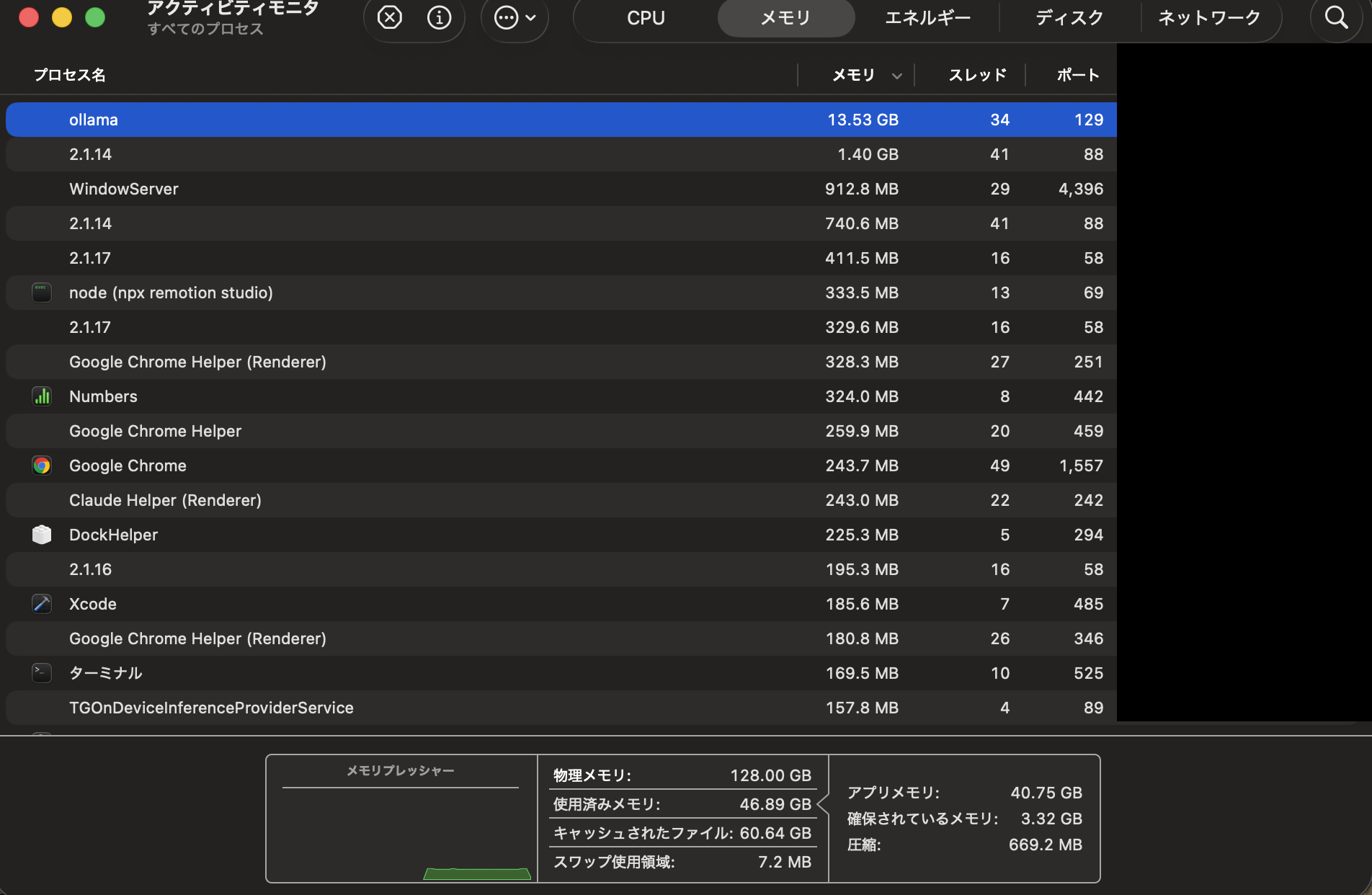Click the Google Chrome app icon
This screenshot has height=895, width=1372.
pyautogui.click(x=41, y=466)
